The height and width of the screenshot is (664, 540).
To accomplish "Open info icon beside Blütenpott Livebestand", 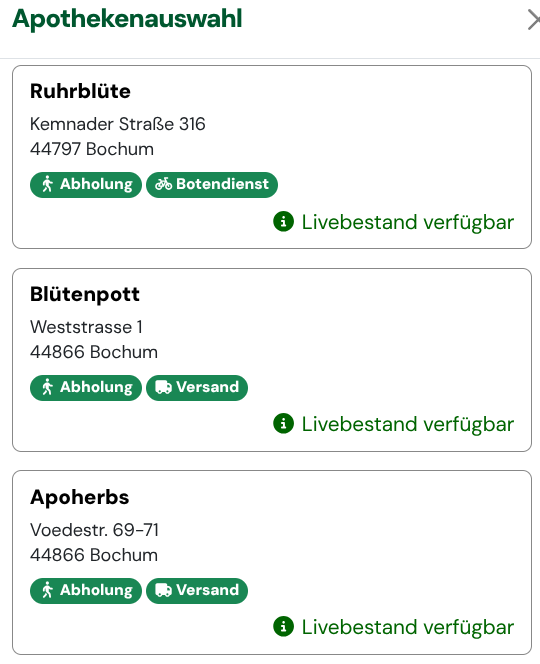I will click(283, 423).
